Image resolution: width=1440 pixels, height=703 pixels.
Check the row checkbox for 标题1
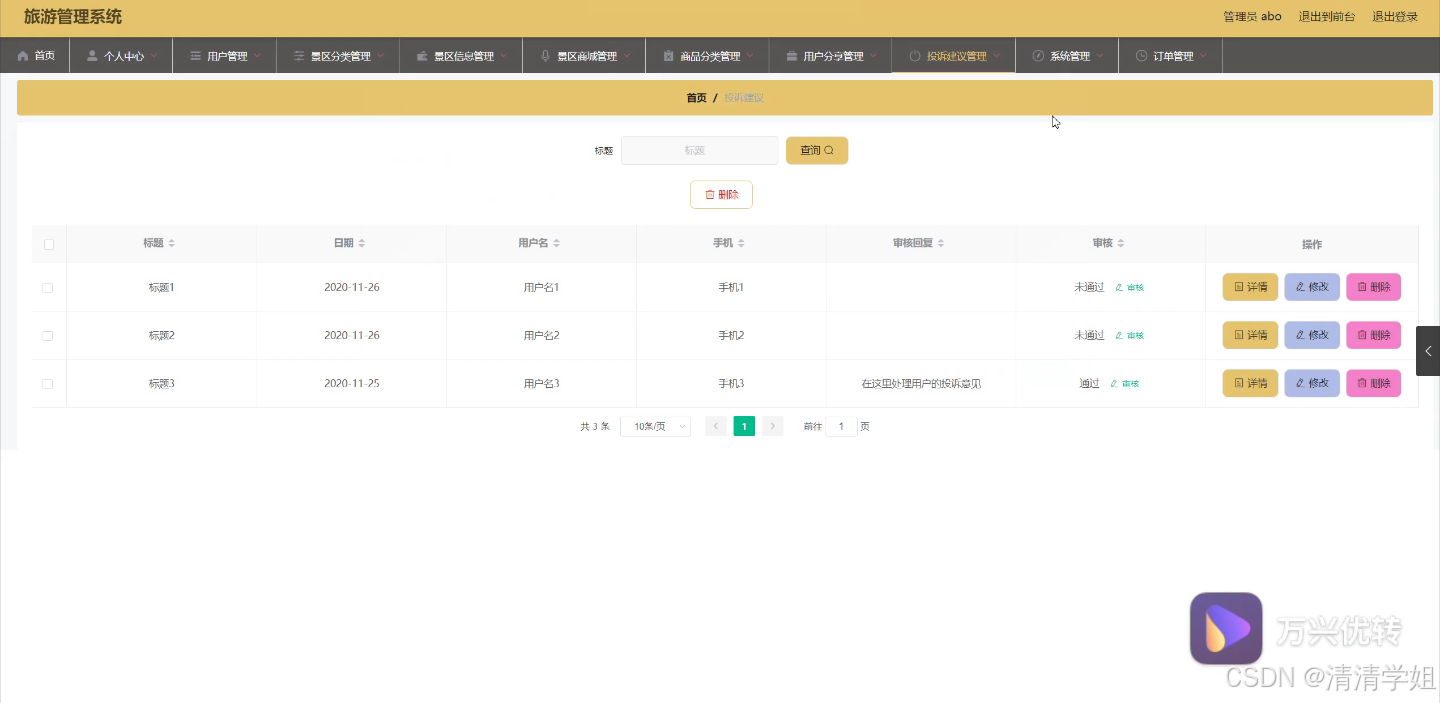point(47,287)
